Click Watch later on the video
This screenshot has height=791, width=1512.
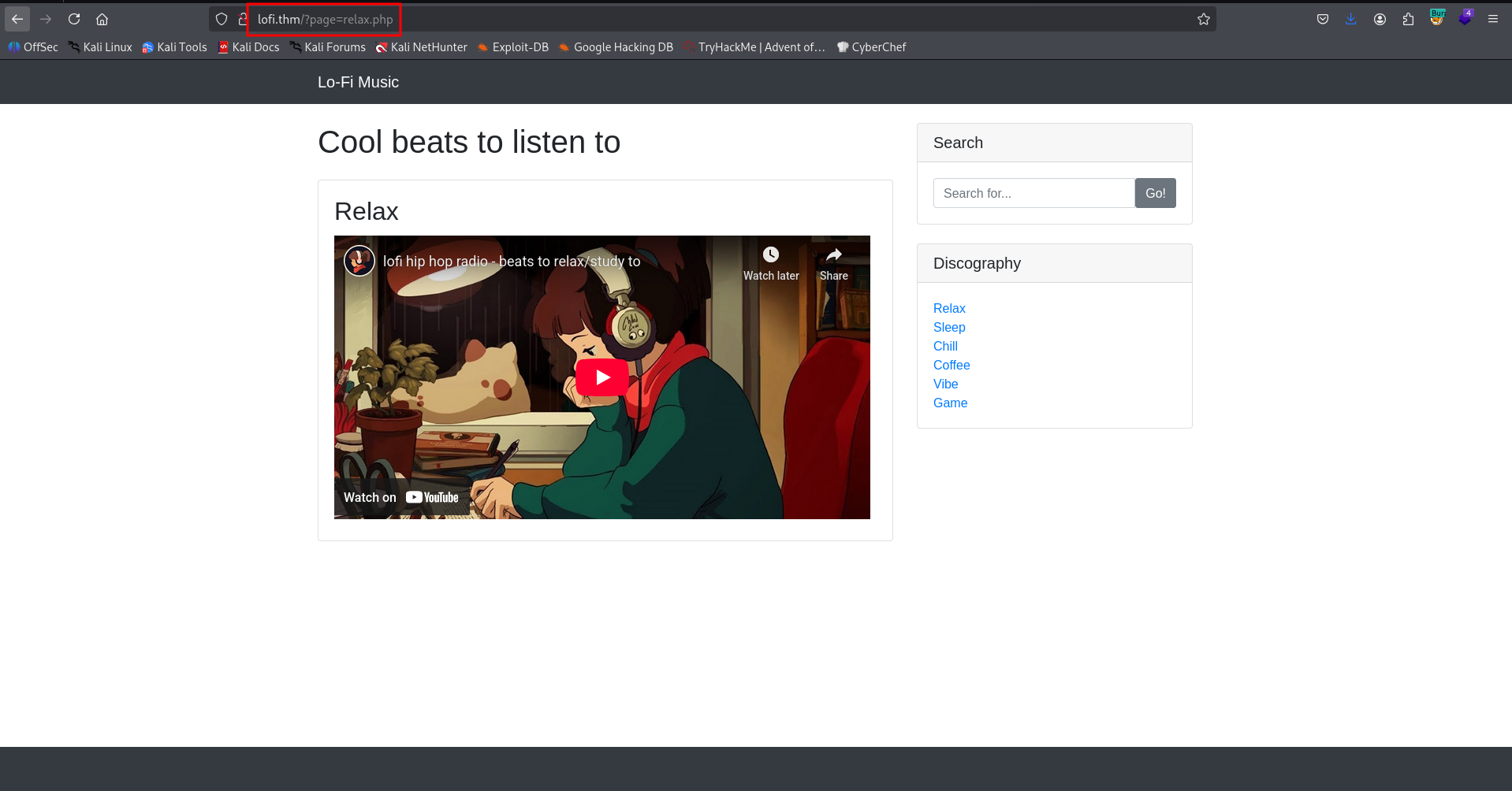770,263
